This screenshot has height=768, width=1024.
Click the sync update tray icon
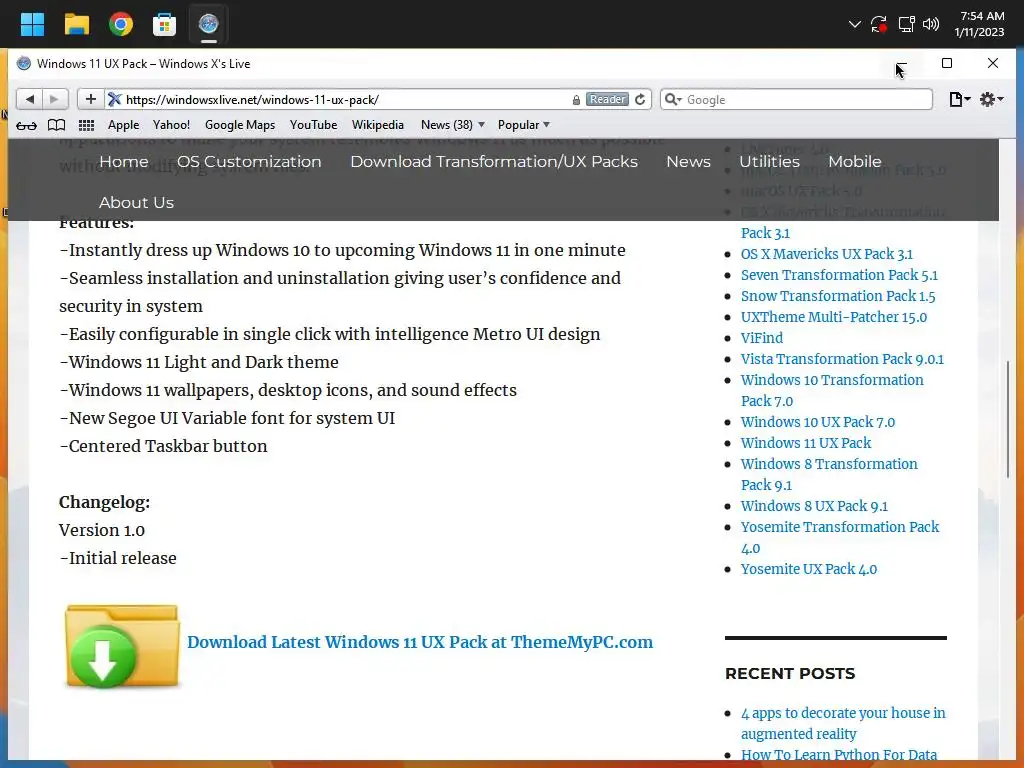coord(879,24)
